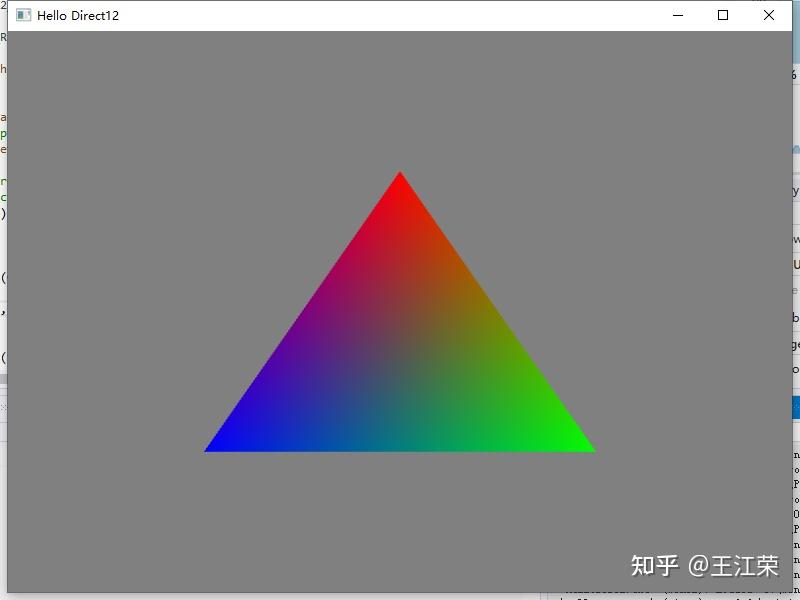Image resolution: width=800 pixels, height=600 pixels.
Task: Click the visible page edge below the window
Action: click(x=400, y=595)
